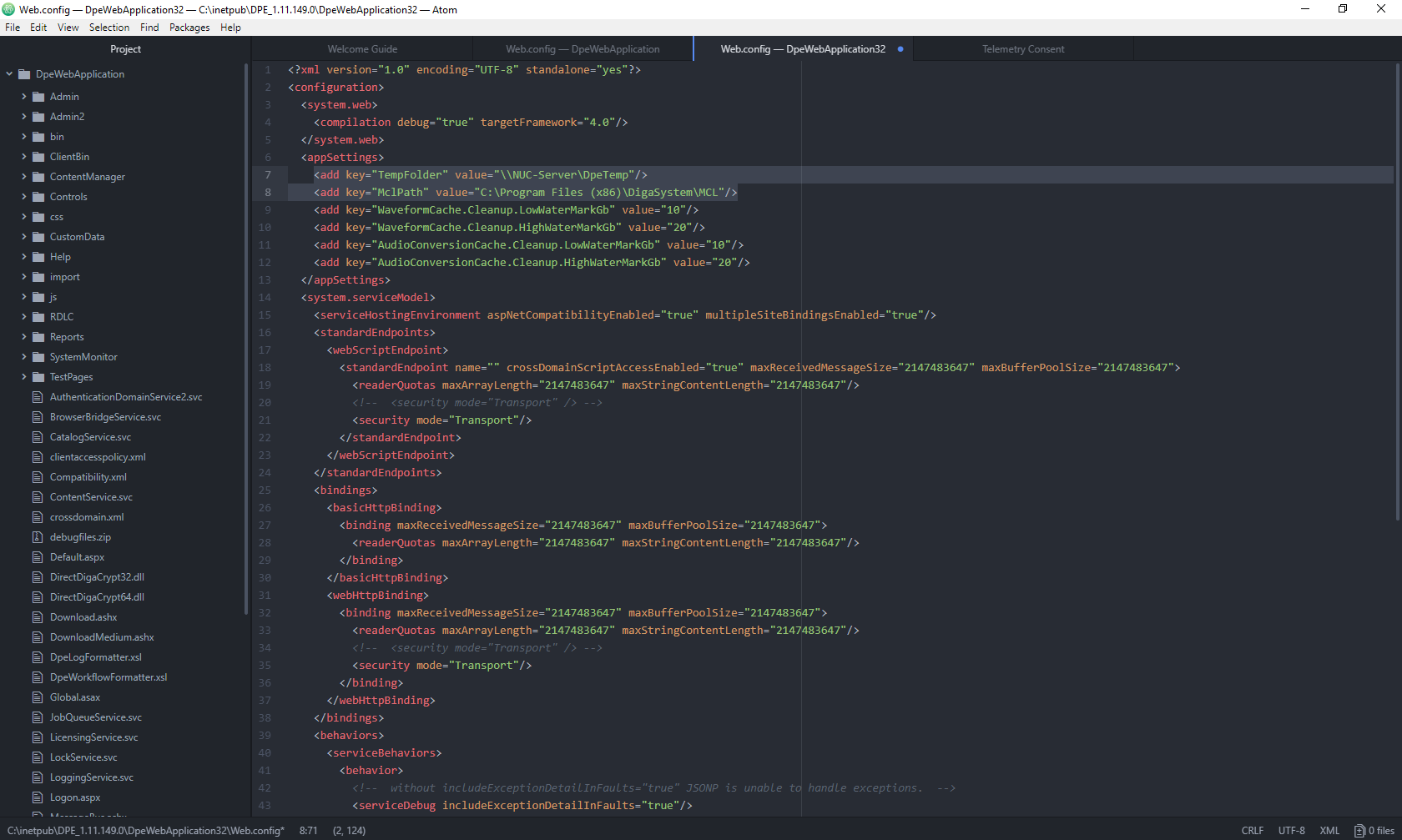
Task: Open crossdomain.xml in tree view
Action: point(87,517)
